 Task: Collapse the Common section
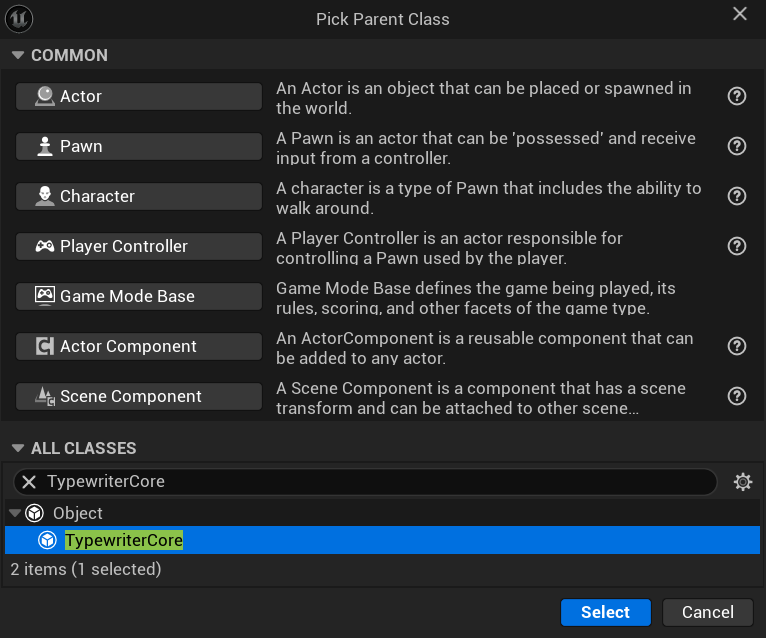(x=17, y=55)
